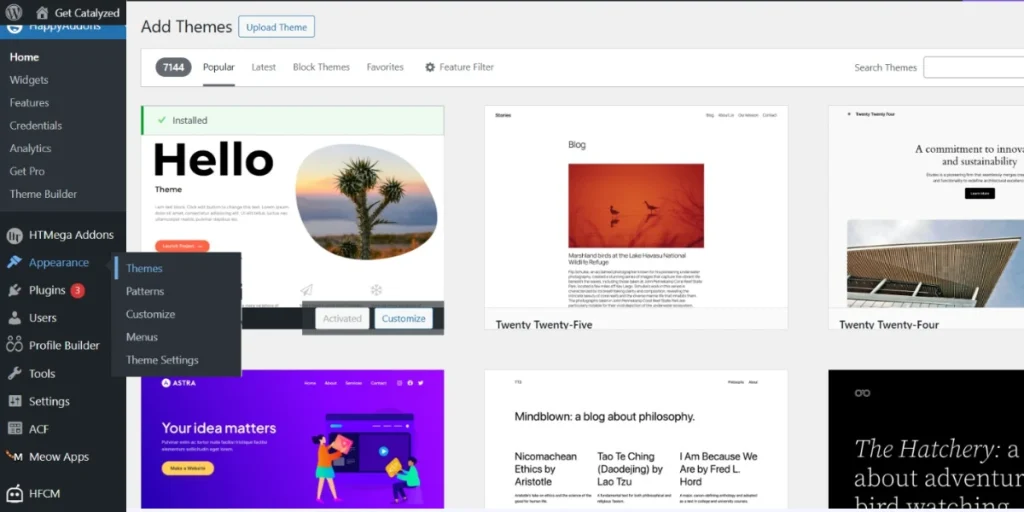Open HappyAddons Widgets page
Image resolution: width=1024 pixels, height=512 pixels.
pyautogui.click(x=29, y=80)
